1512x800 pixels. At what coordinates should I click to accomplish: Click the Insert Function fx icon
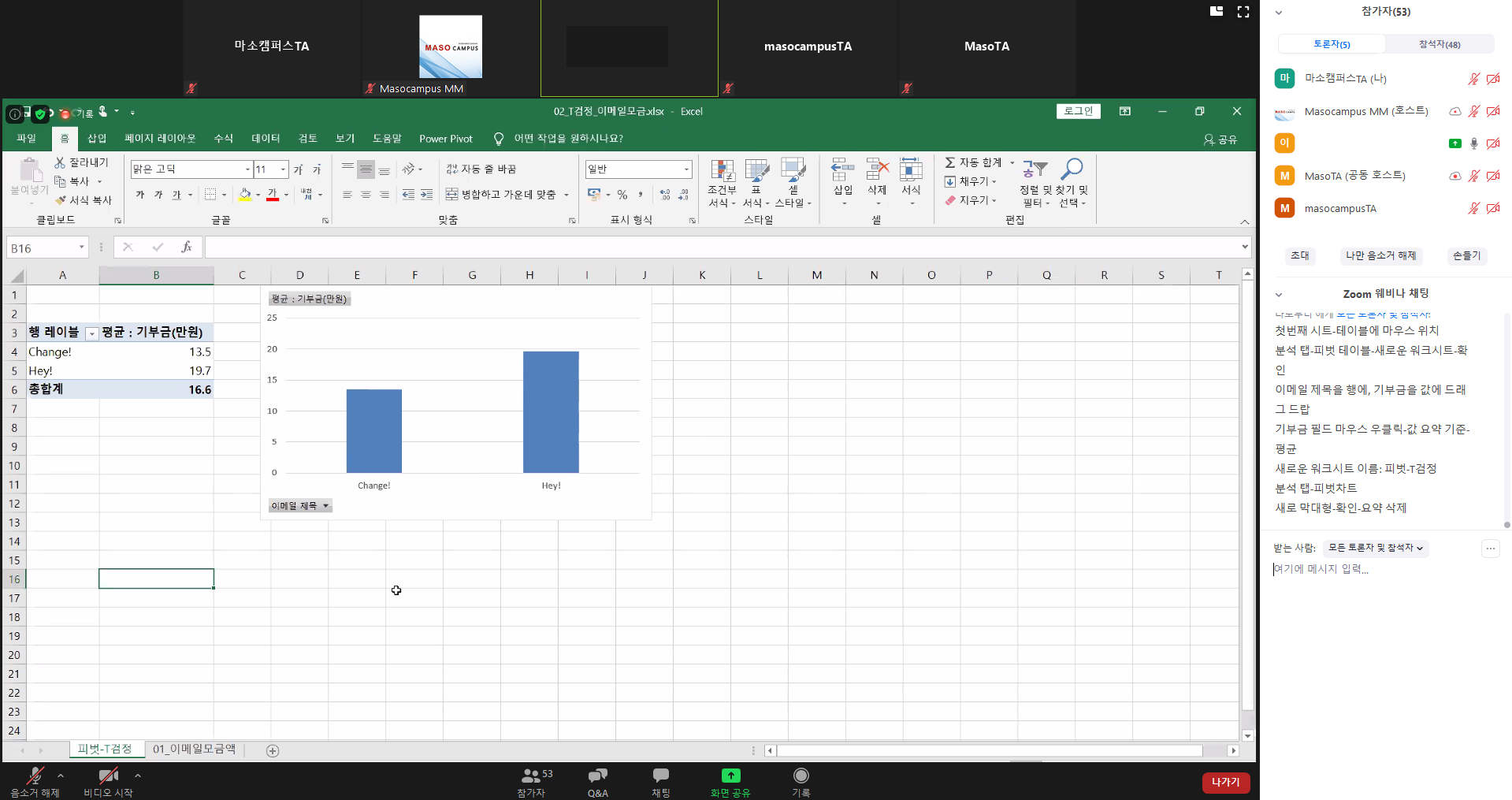click(x=187, y=247)
